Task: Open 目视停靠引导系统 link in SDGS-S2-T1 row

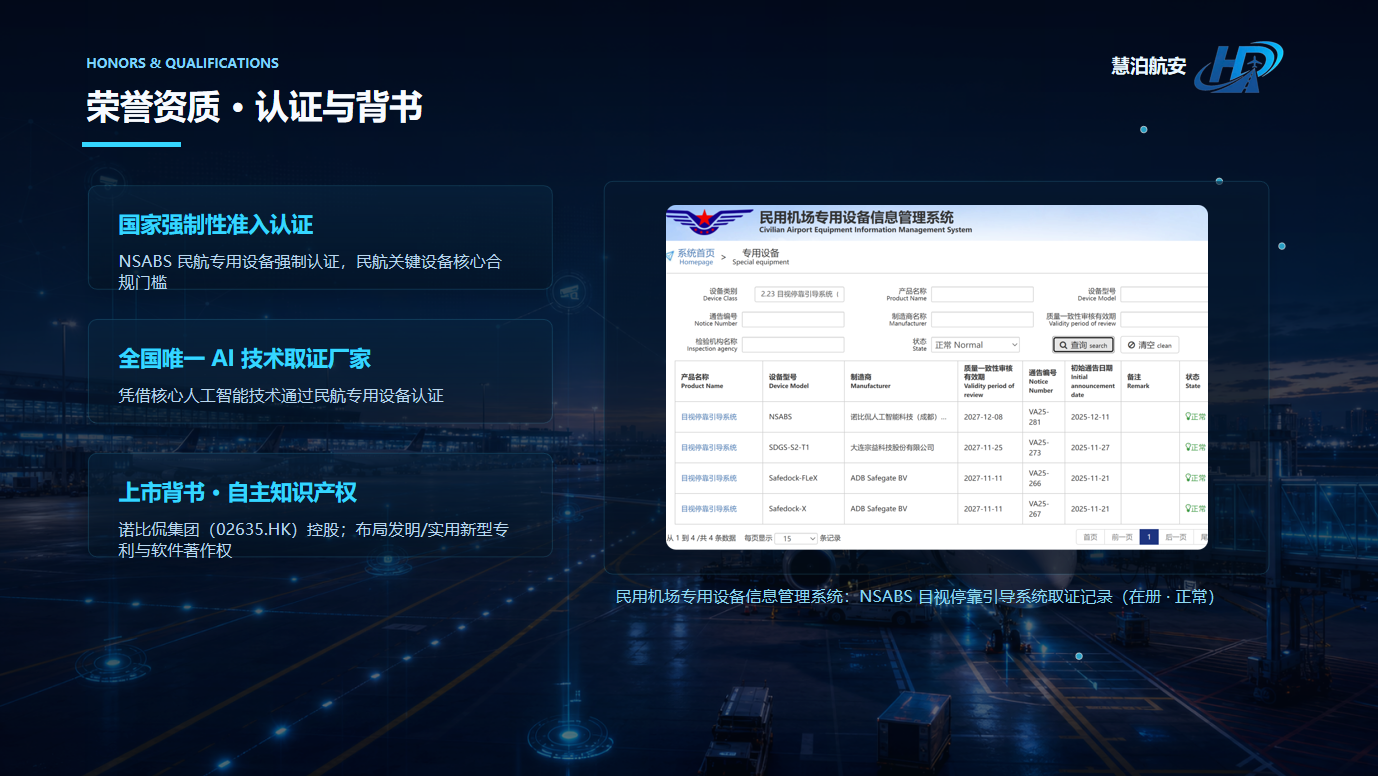Action: [708, 447]
